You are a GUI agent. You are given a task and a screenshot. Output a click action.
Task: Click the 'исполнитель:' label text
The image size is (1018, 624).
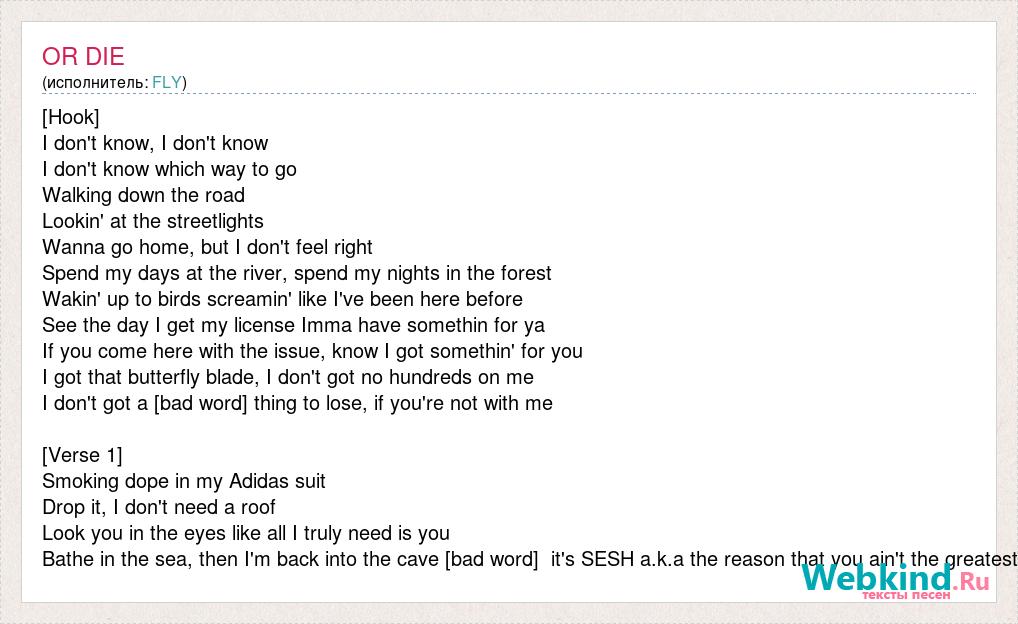pyautogui.click(x=97, y=82)
